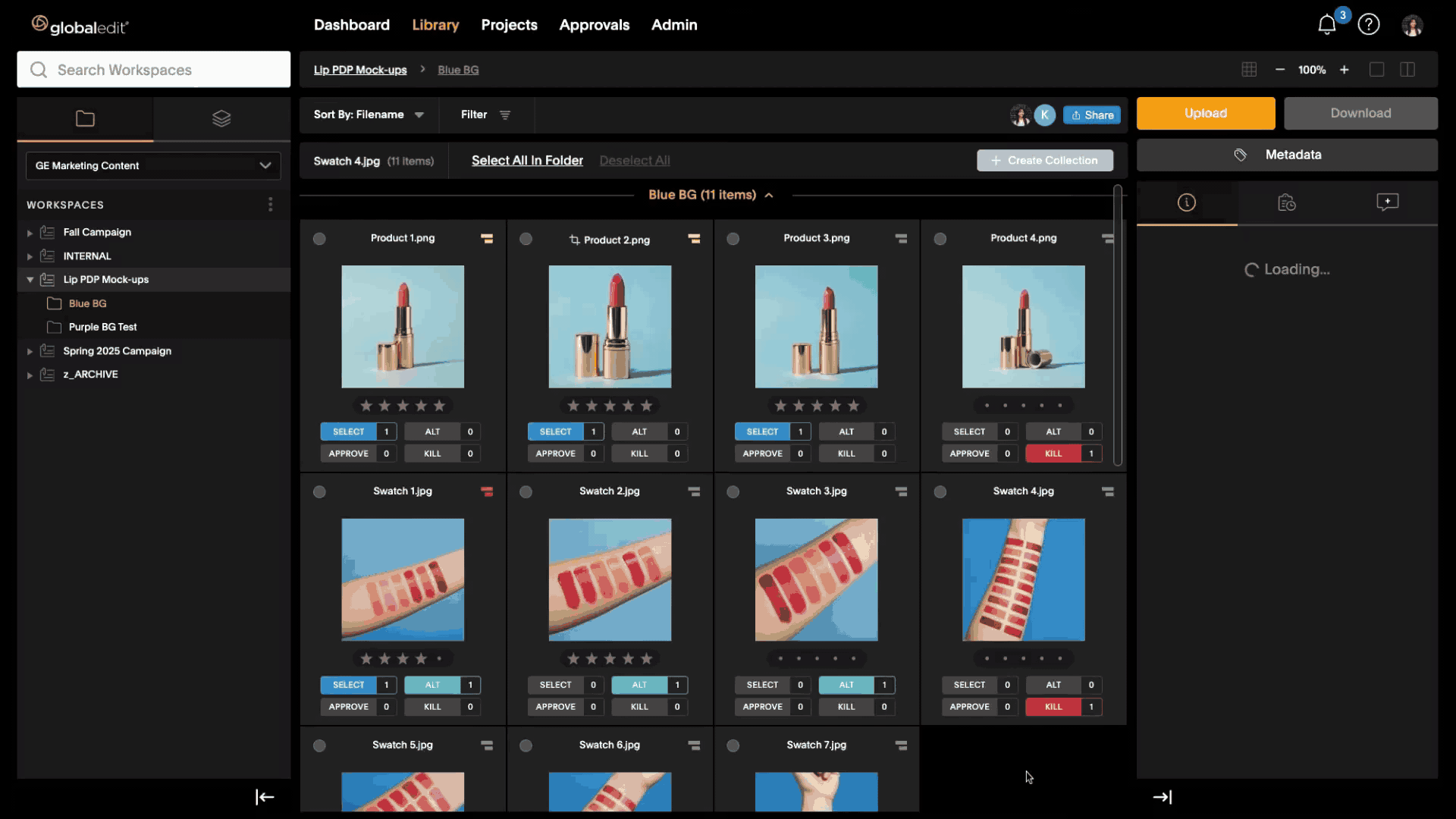Collapse the Lip PDP Mock-ups workspace

pos(30,281)
